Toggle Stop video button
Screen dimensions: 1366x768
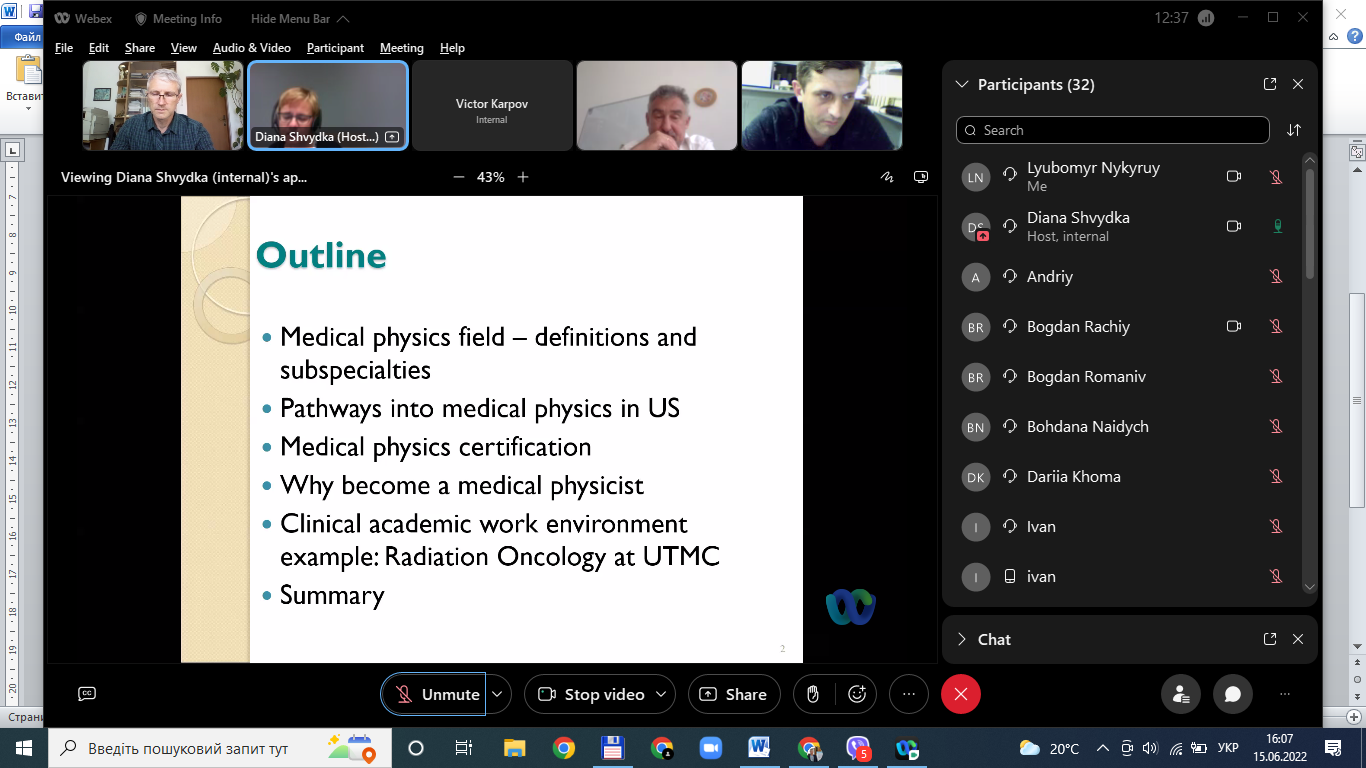click(600, 694)
